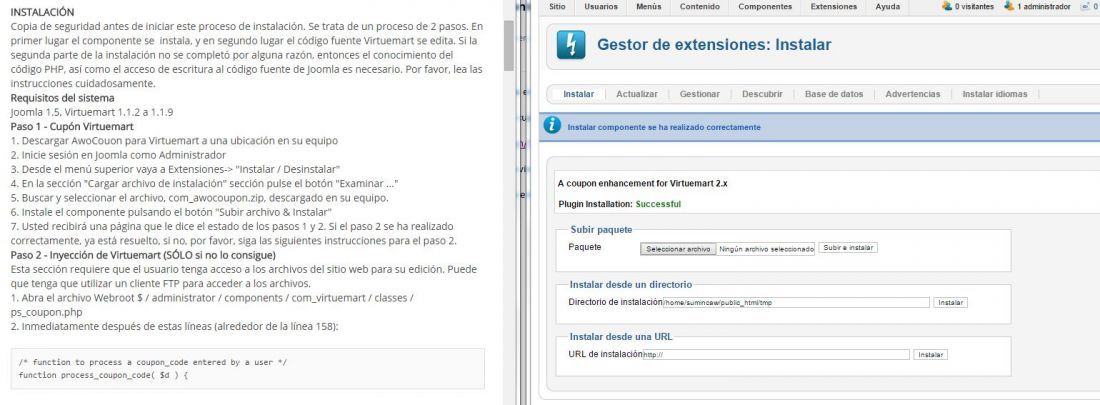The height and width of the screenshot is (405, 1100).
Task: Open the Menús menu
Action: point(648,6)
